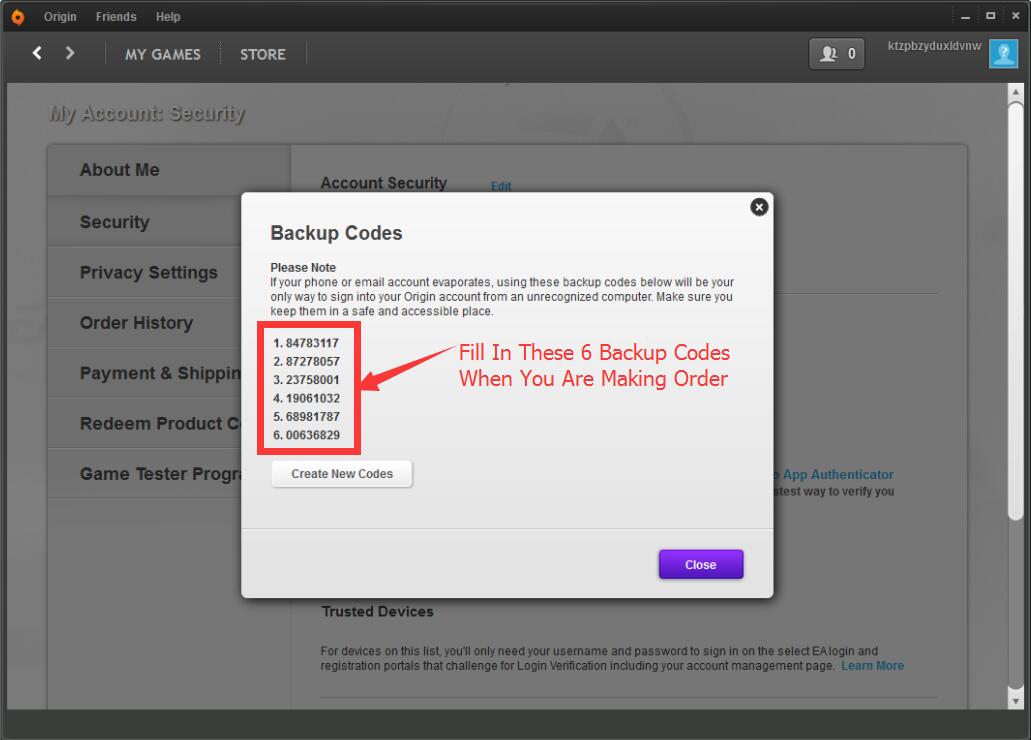Open the Friends menu

click(x=116, y=17)
